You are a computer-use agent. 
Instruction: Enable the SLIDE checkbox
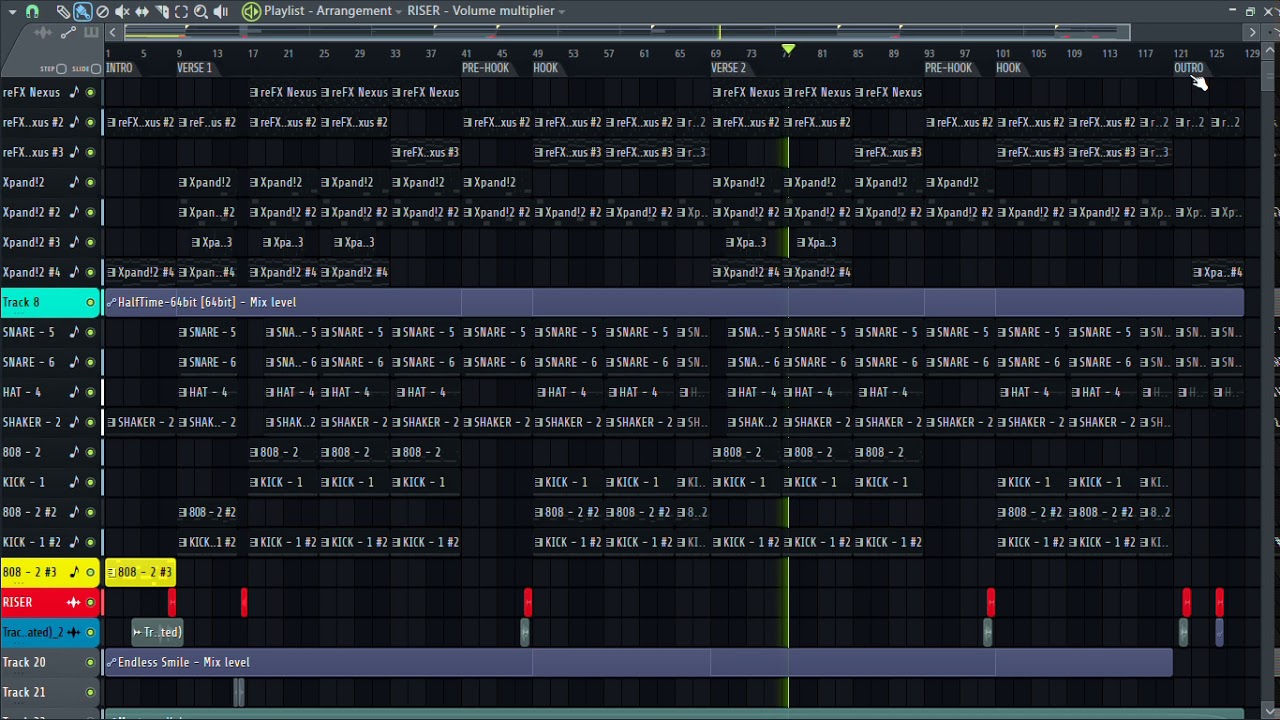(95, 69)
